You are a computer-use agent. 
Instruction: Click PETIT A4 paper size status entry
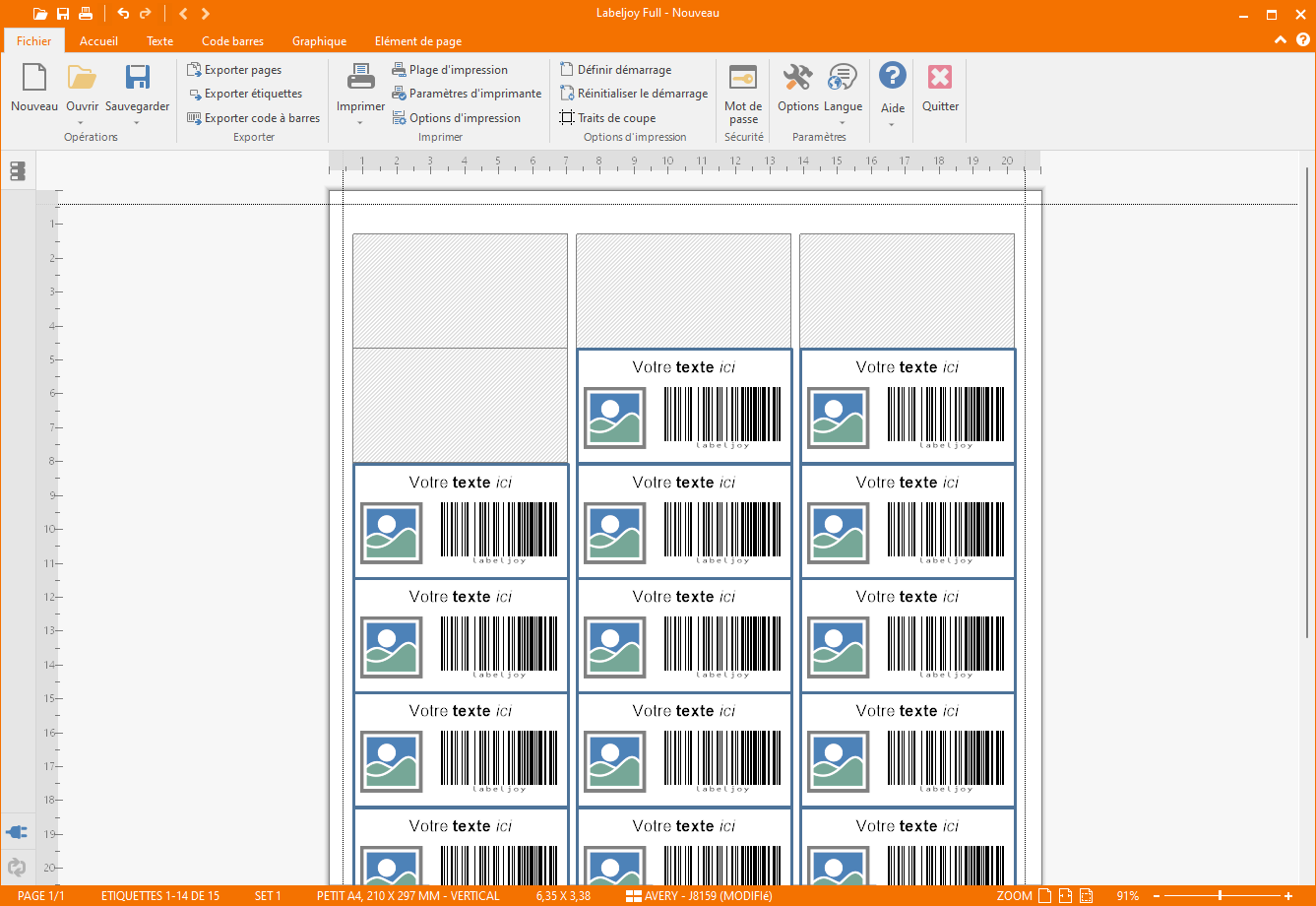(x=408, y=896)
